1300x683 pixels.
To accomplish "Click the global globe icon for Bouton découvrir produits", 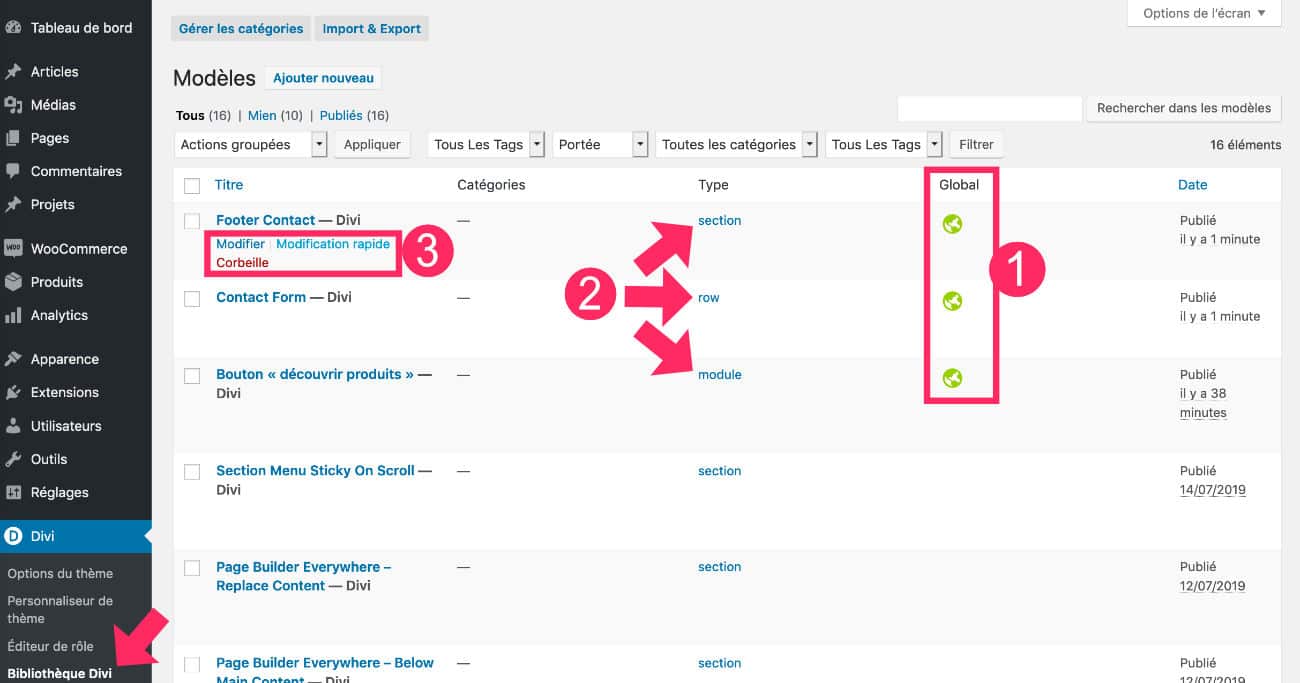I will point(953,378).
